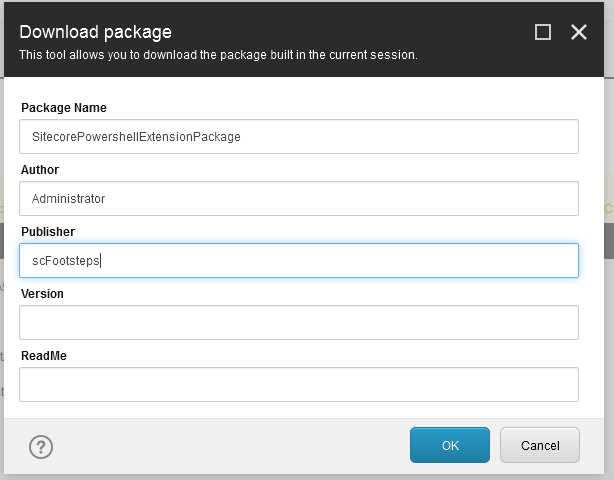Screen dimensions: 614x480
Task: Click inside the ReadMe field
Action: 299,384
